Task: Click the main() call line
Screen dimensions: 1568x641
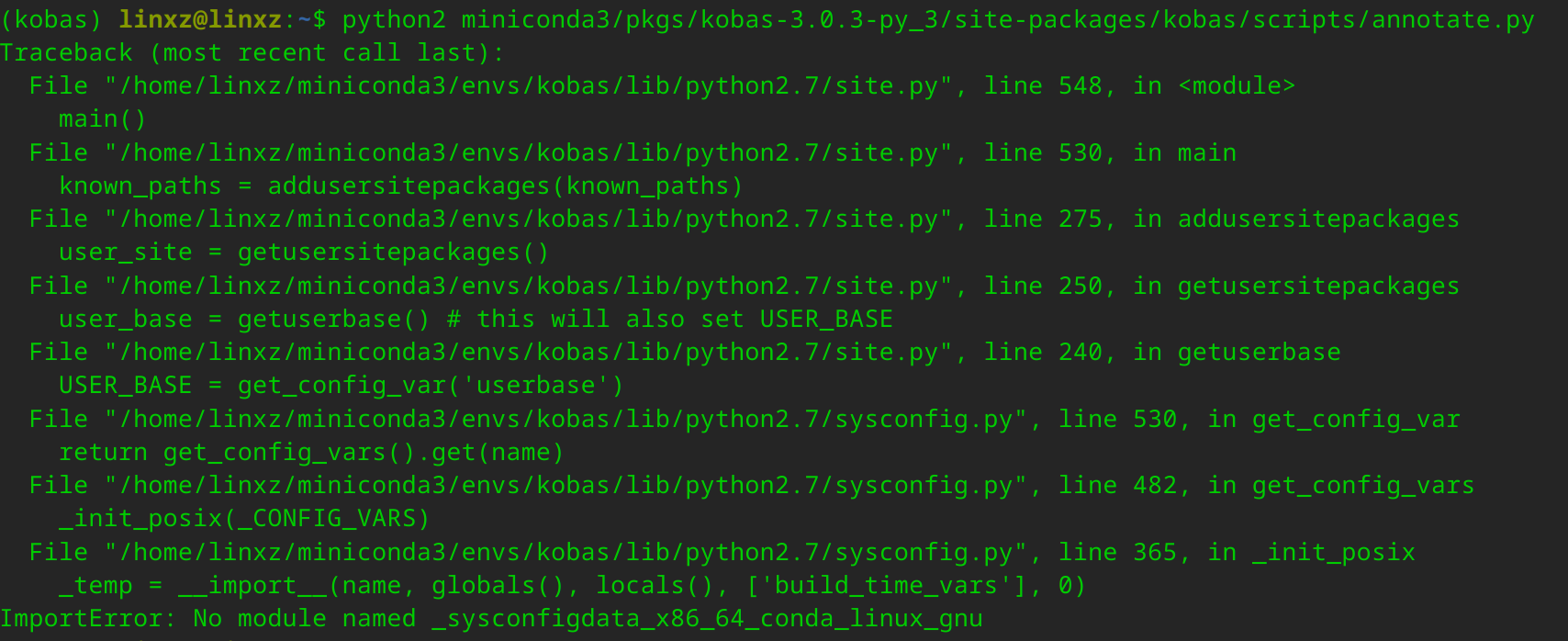Action: click(x=103, y=119)
